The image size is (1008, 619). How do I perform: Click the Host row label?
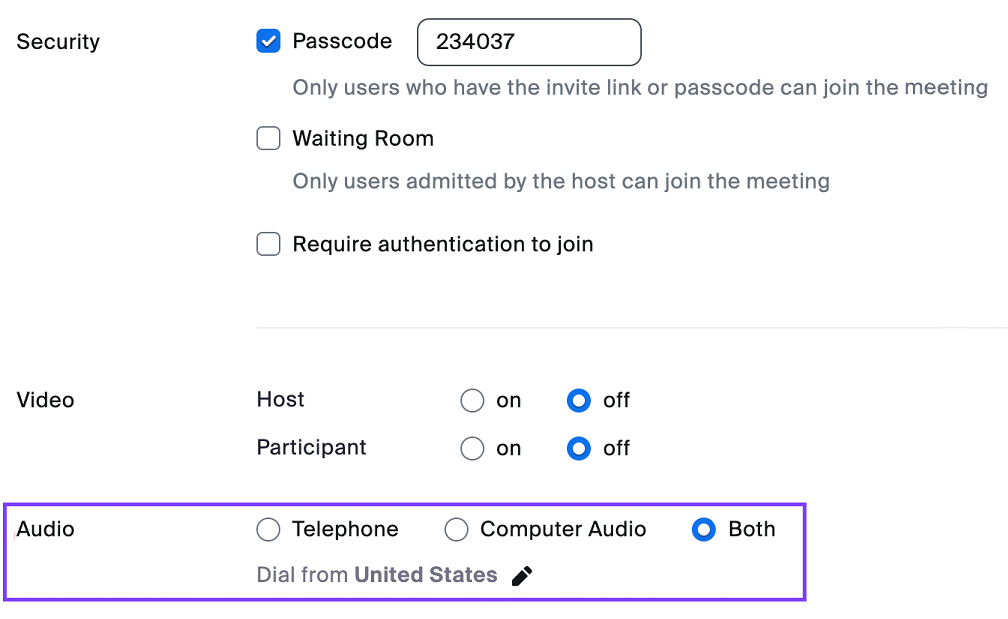pyautogui.click(x=280, y=400)
